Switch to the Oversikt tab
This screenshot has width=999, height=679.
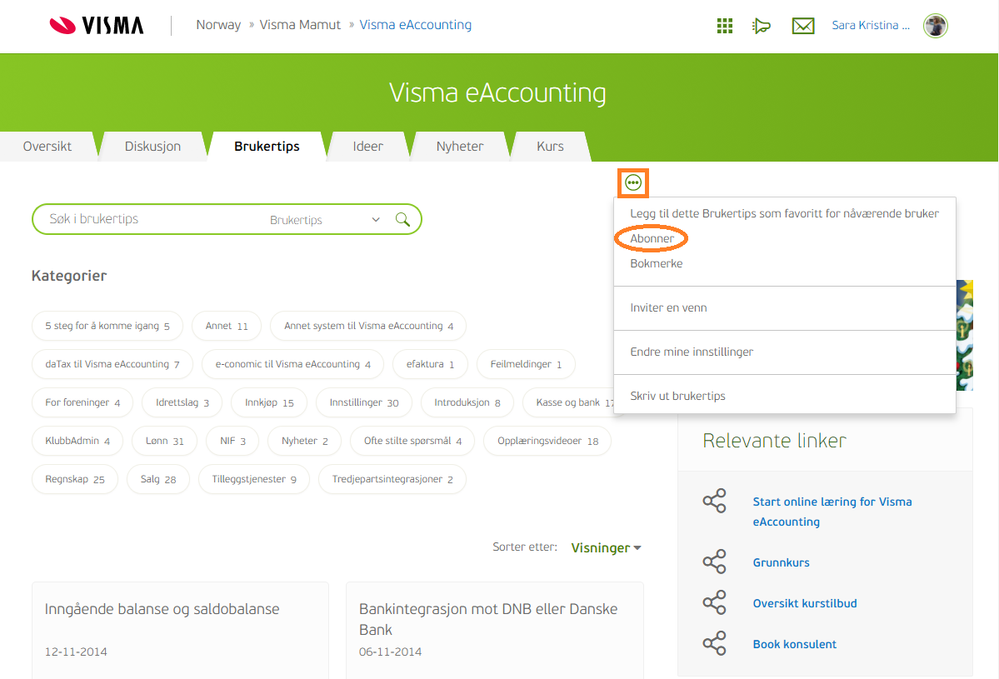coord(47,147)
